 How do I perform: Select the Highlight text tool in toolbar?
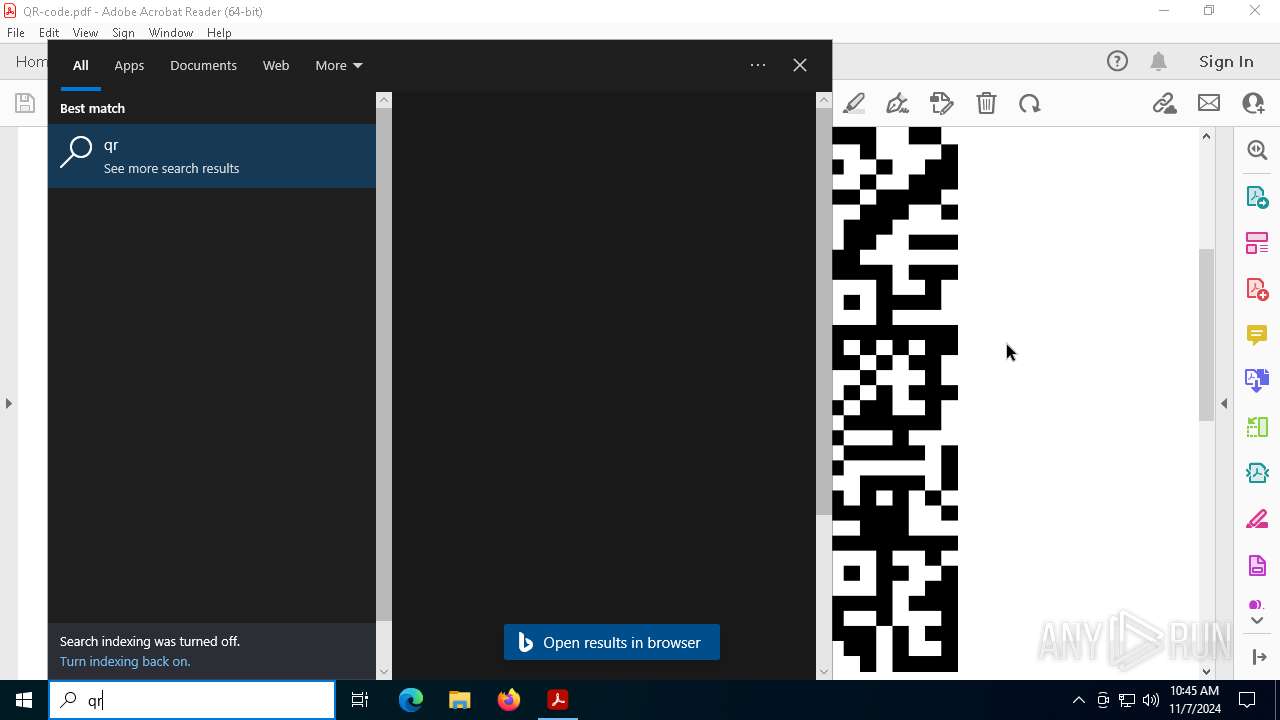[x=854, y=103]
